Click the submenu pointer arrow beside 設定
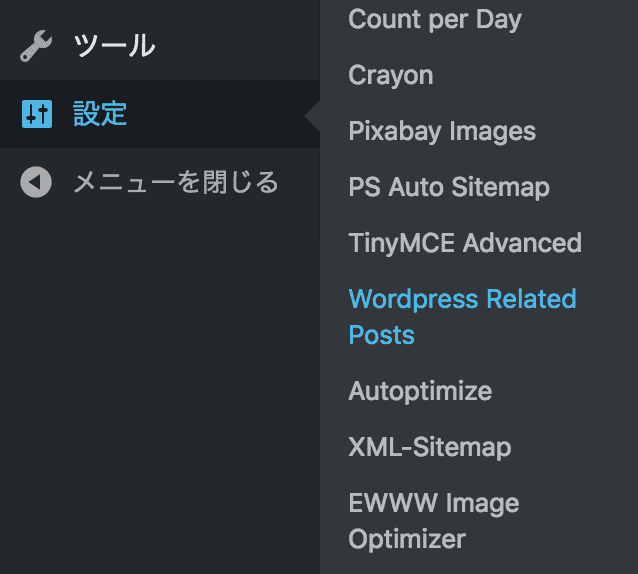638x574 pixels. (313, 114)
